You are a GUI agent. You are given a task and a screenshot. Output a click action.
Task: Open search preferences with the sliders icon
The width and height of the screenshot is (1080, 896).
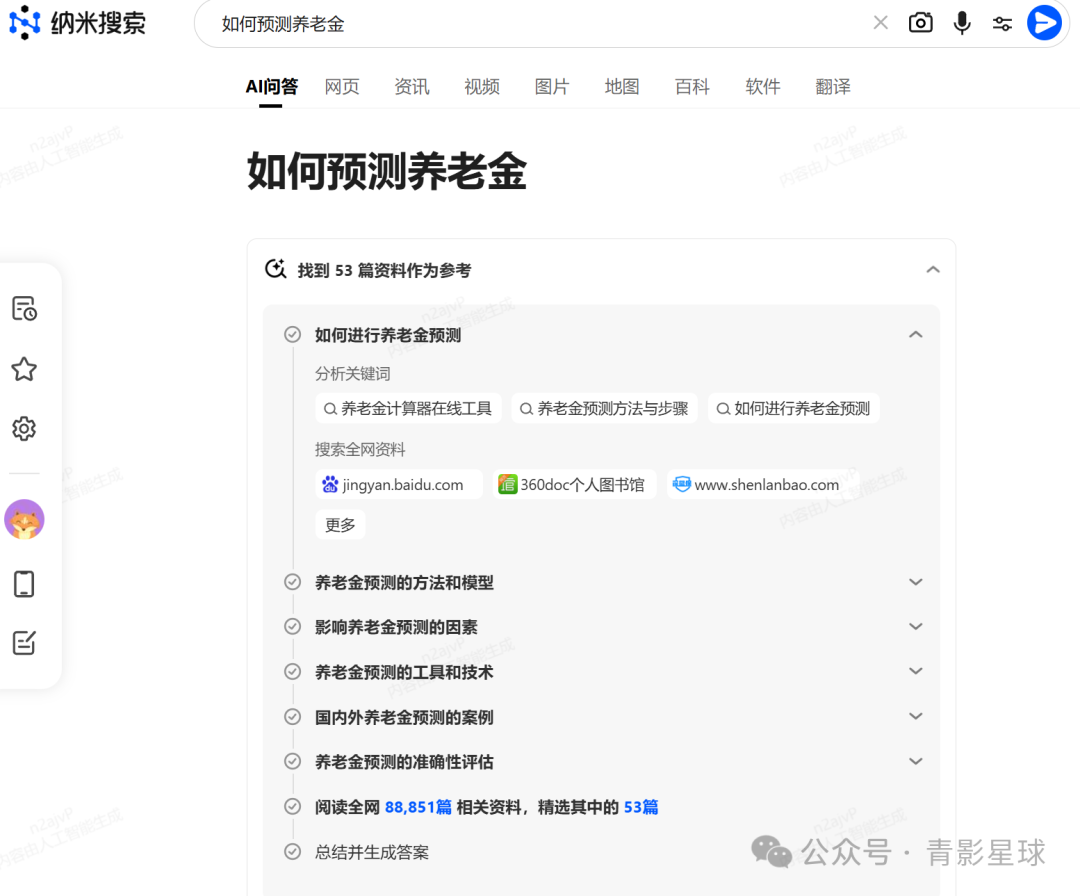tap(1002, 22)
